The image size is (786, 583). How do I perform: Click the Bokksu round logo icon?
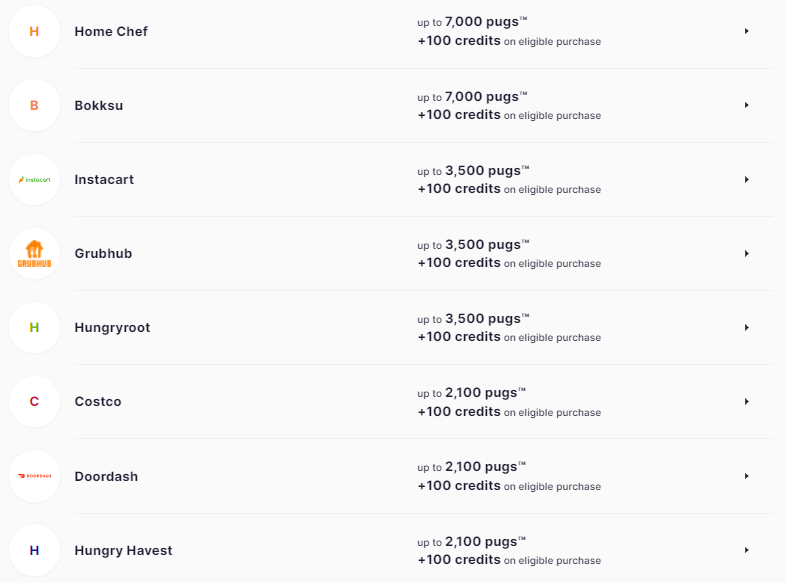pyautogui.click(x=34, y=105)
